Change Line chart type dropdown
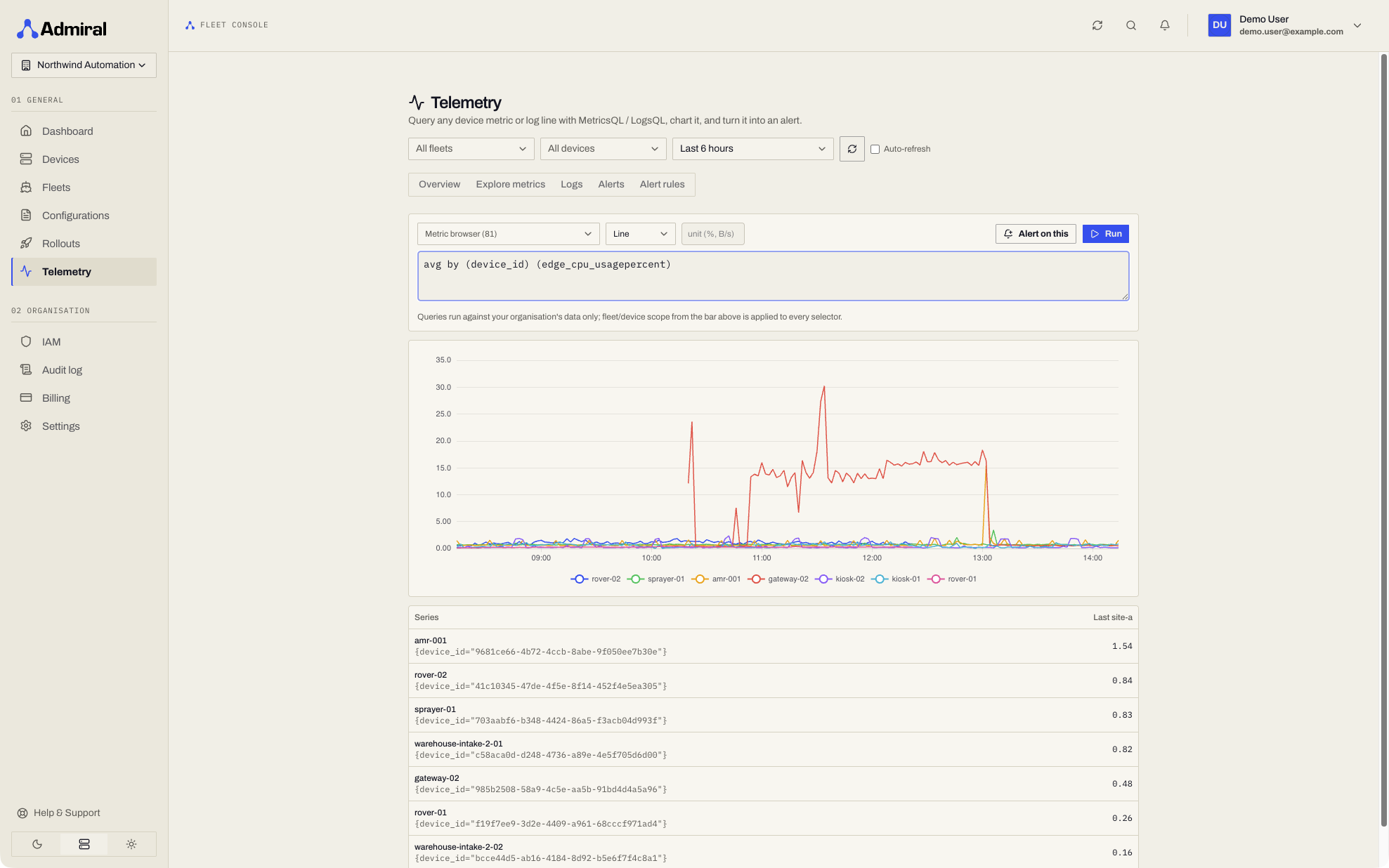 point(640,234)
